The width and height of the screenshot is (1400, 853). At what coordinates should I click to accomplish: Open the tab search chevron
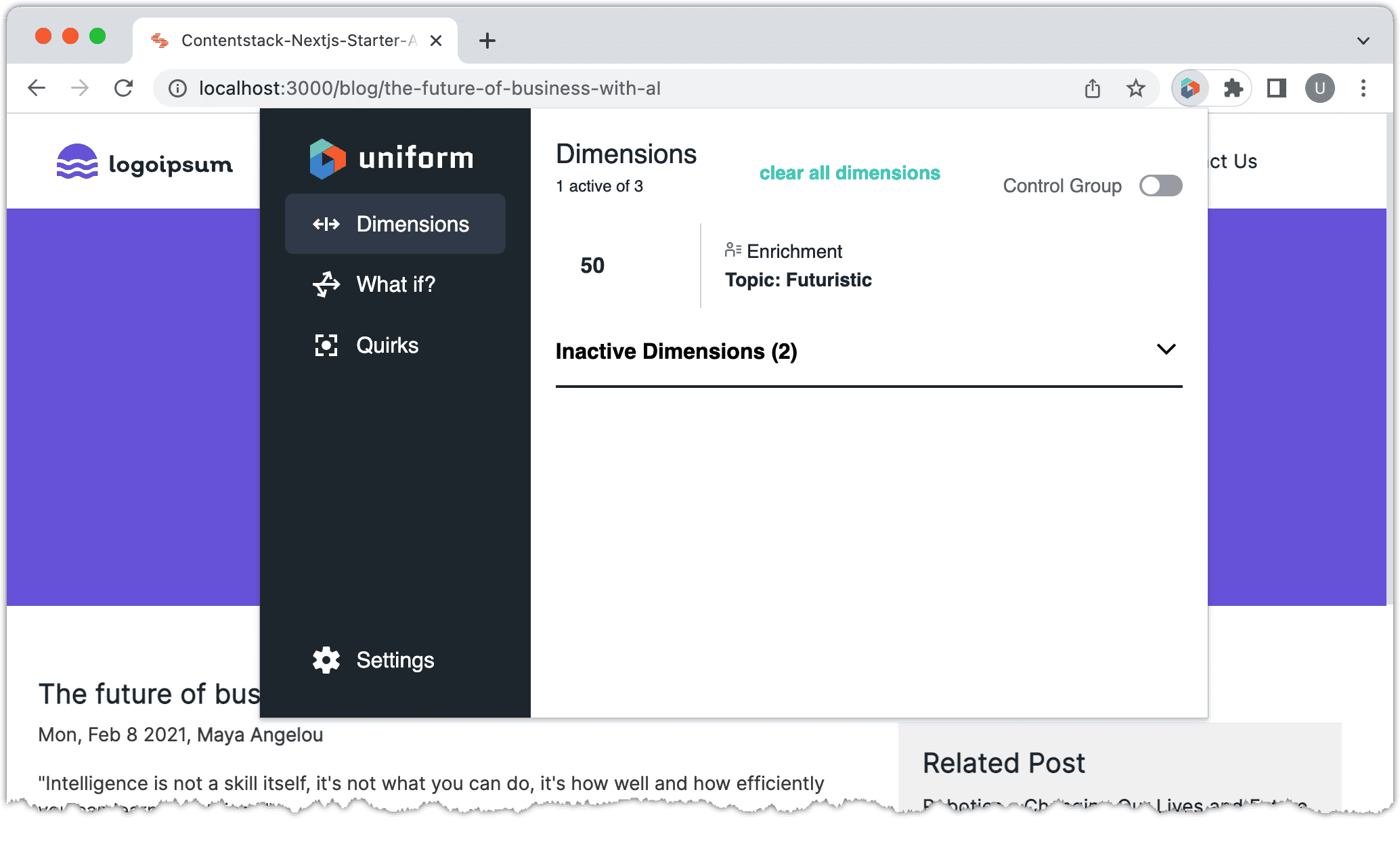pos(1363,41)
